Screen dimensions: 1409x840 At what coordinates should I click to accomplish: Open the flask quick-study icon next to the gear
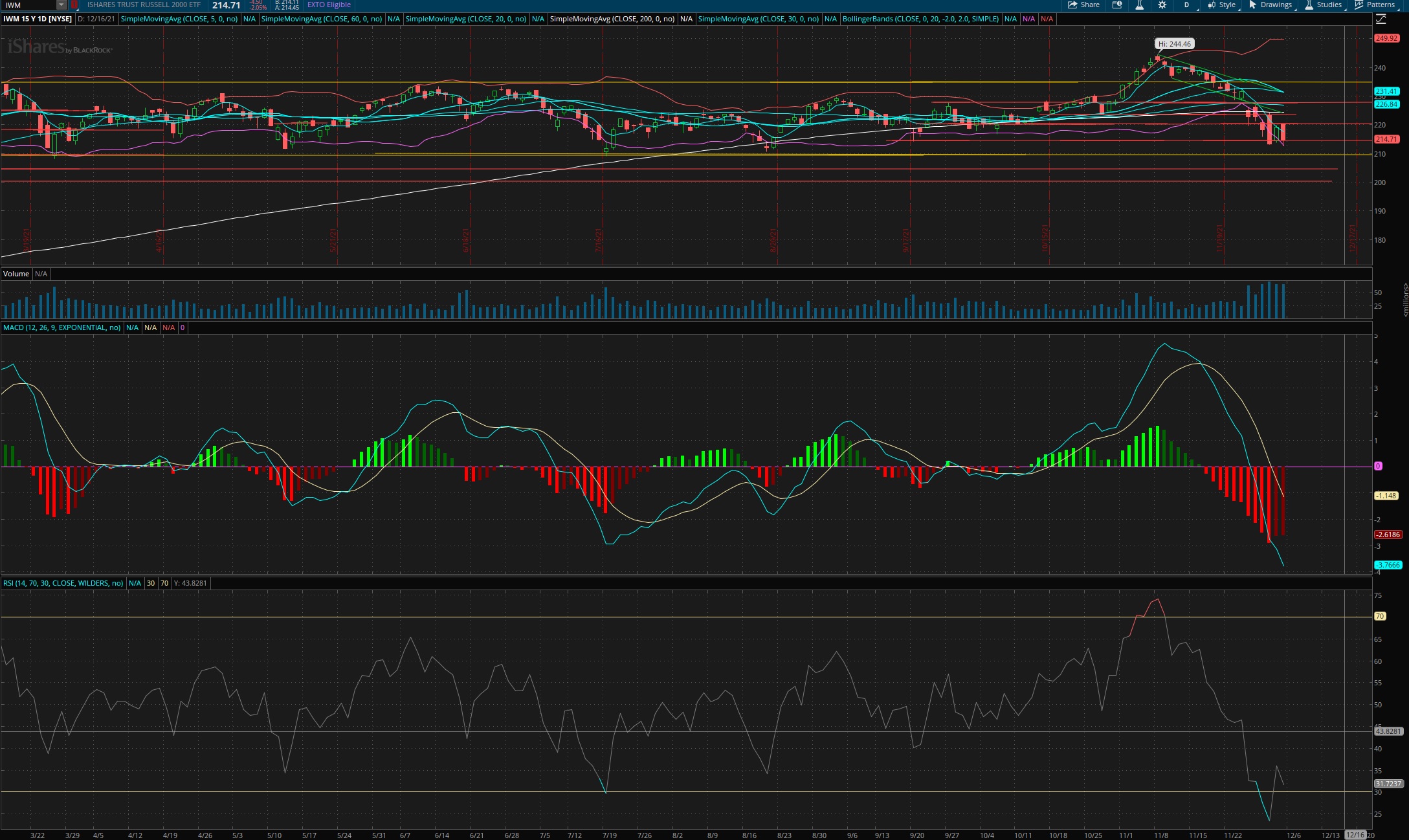click(x=1139, y=5)
